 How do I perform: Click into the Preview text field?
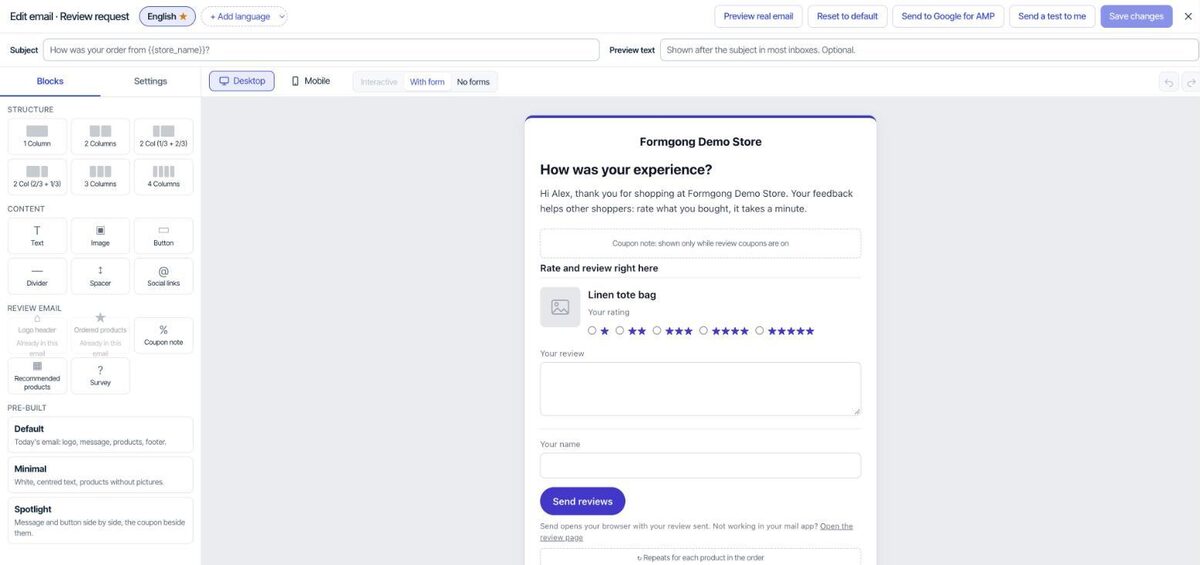[929, 50]
